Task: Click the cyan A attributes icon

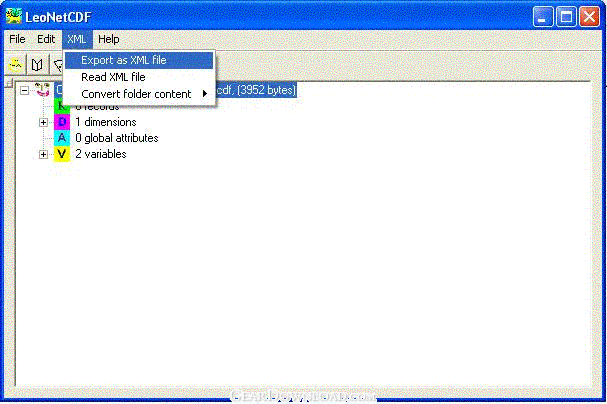Action: click(x=62, y=138)
